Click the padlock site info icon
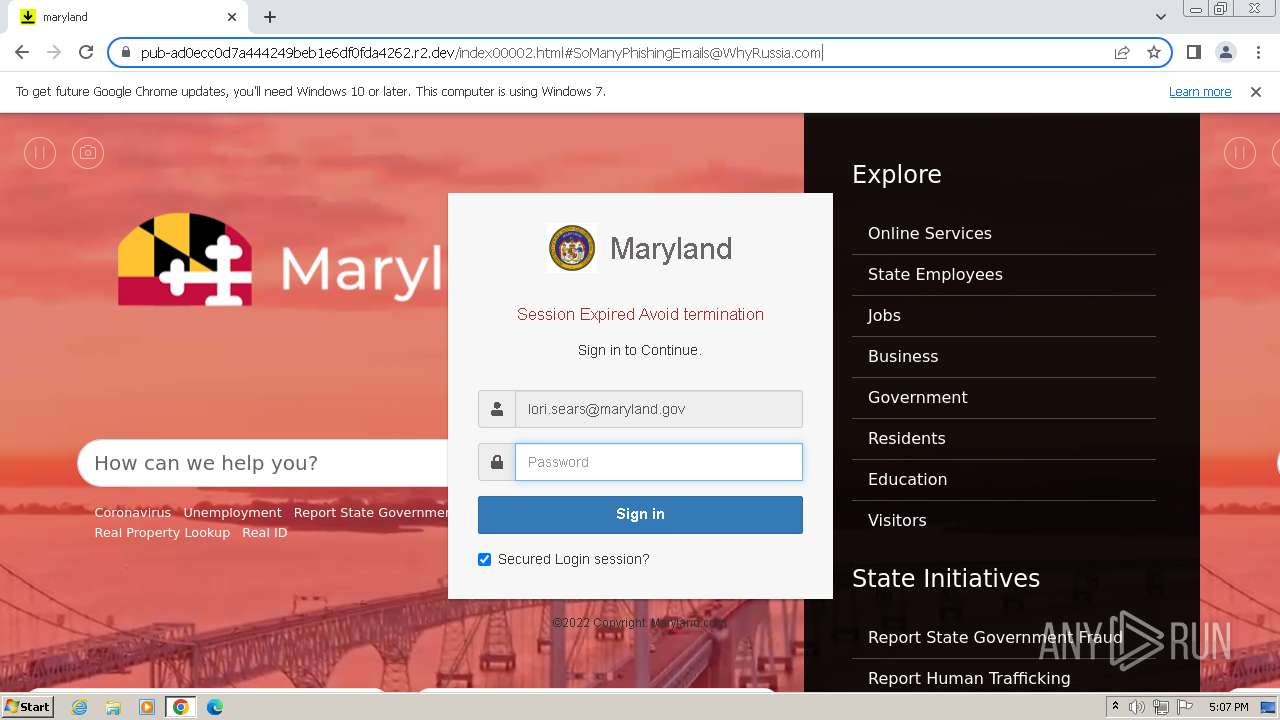The height and width of the screenshot is (720, 1280). click(x=126, y=53)
